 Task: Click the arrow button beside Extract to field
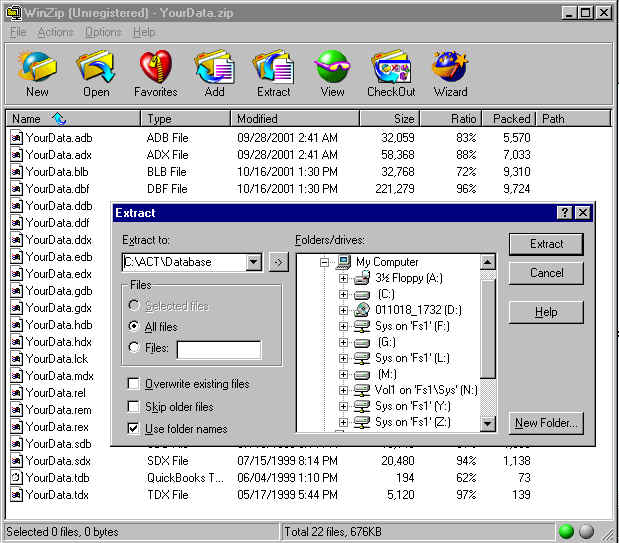[279, 262]
